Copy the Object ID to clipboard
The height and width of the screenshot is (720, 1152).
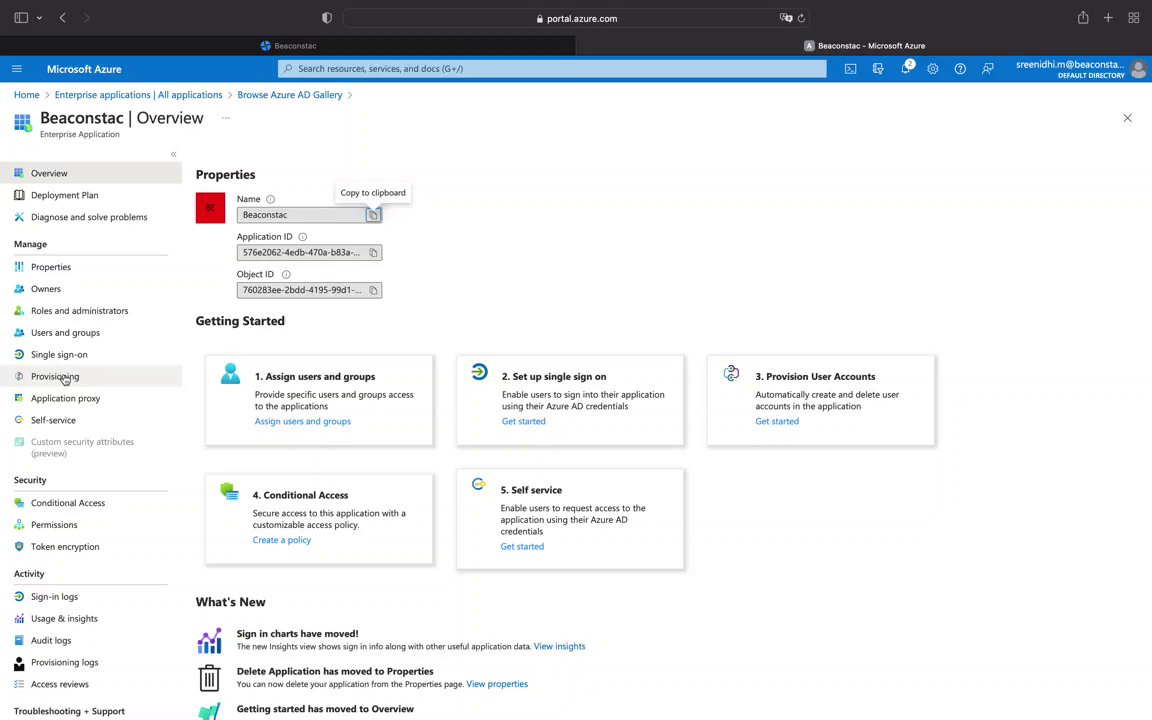373,290
